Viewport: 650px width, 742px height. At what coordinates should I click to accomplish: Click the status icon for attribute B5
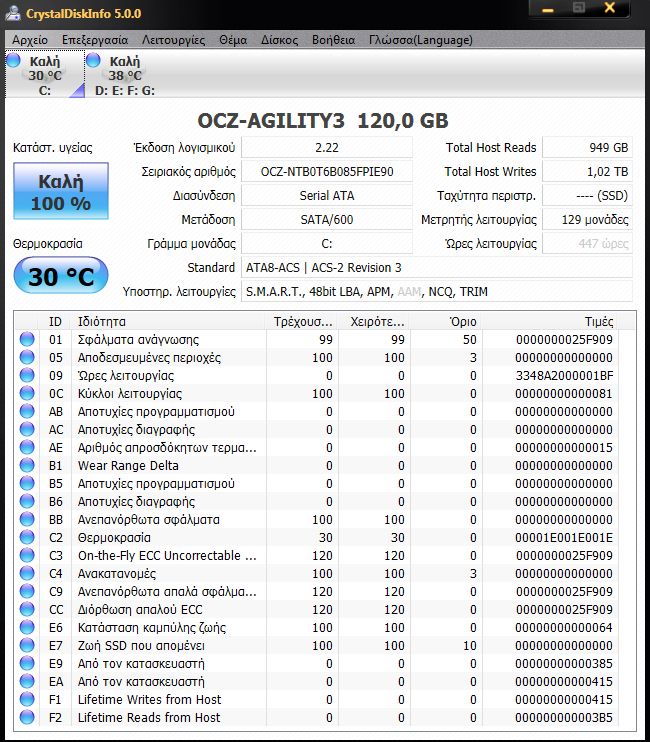pyautogui.click(x=27, y=483)
